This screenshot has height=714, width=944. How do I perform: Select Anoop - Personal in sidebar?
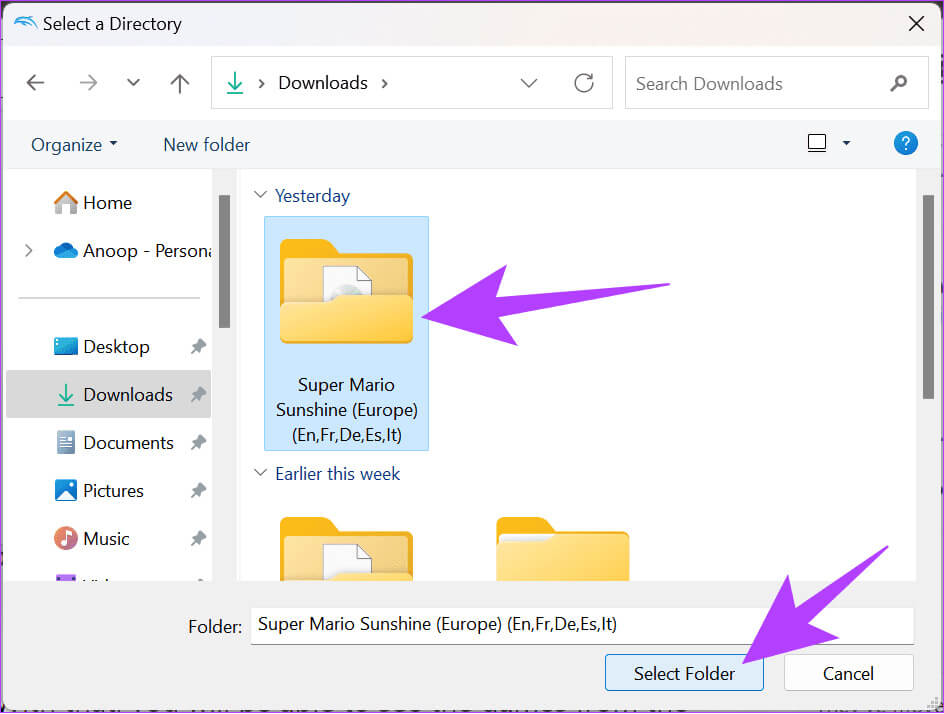coord(132,250)
